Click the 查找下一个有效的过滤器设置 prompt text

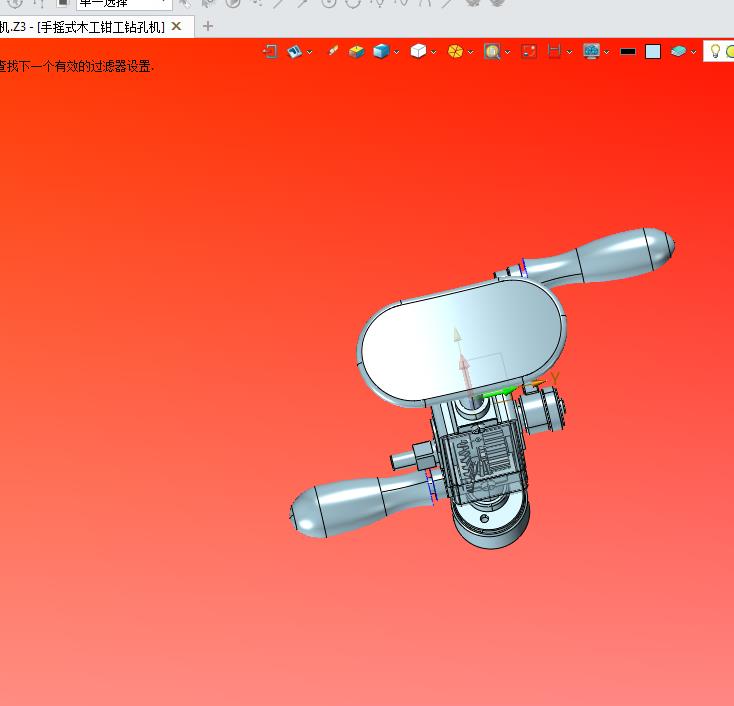tap(76, 66)
